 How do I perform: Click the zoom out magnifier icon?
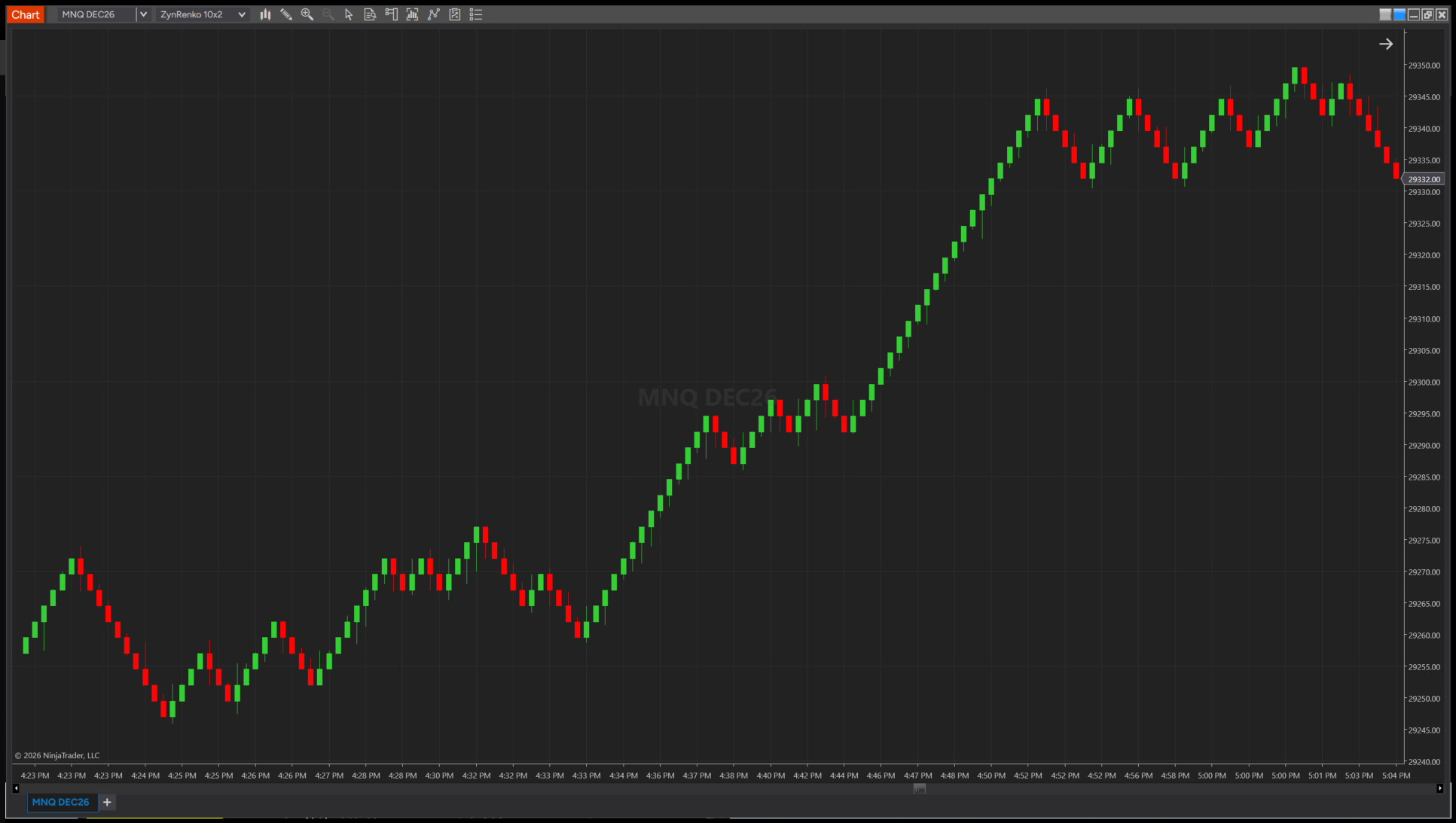point(328,14)
